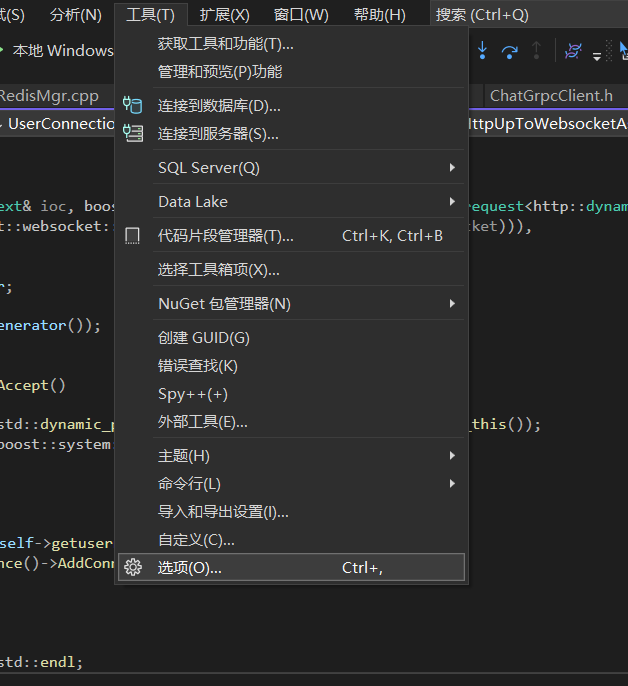Select 获取工具和功能(T)... menu entry
The width and height of the screenshot is (628, 686).
(x=291, y=44)
